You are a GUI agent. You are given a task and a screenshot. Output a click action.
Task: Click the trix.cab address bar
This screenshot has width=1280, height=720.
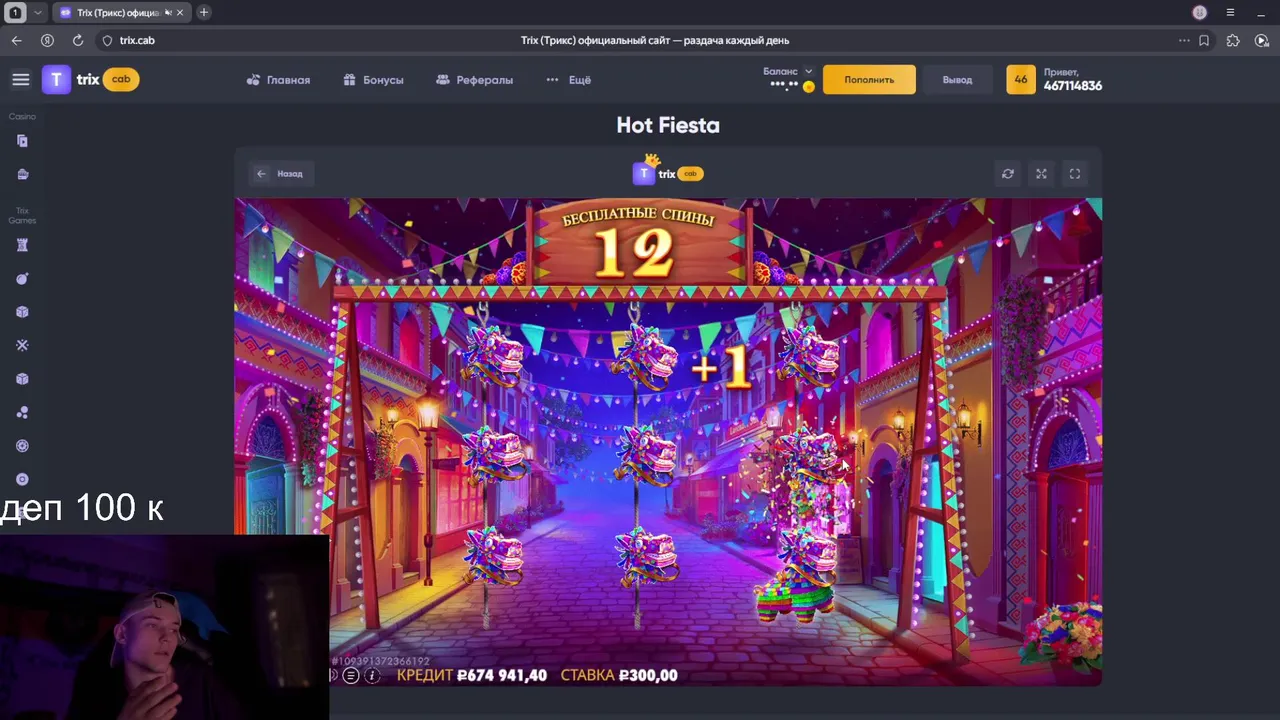click(x=137, y=41)
